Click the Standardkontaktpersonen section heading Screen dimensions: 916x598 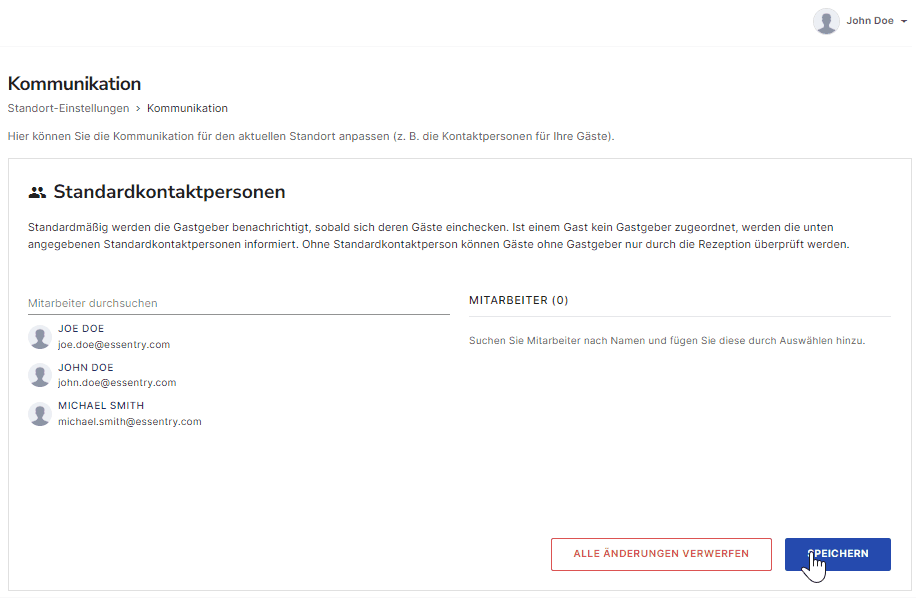[x=169, y=192]
